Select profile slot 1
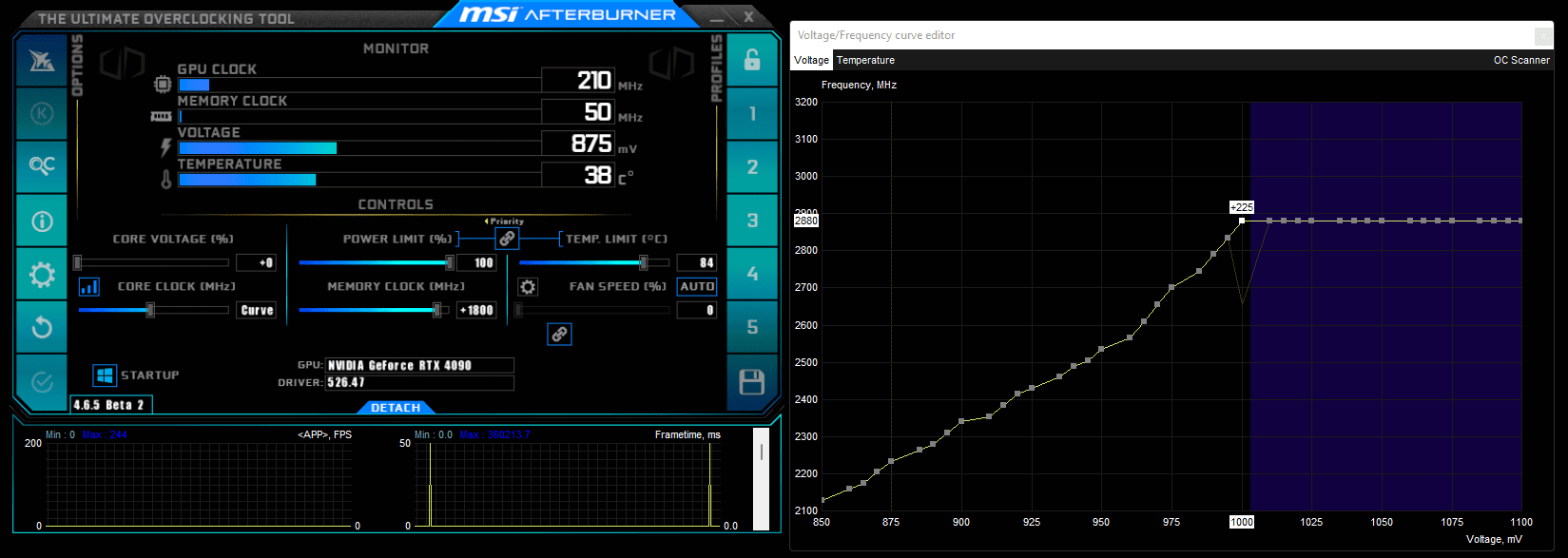Screen dimensions: 1568x558 752,114
